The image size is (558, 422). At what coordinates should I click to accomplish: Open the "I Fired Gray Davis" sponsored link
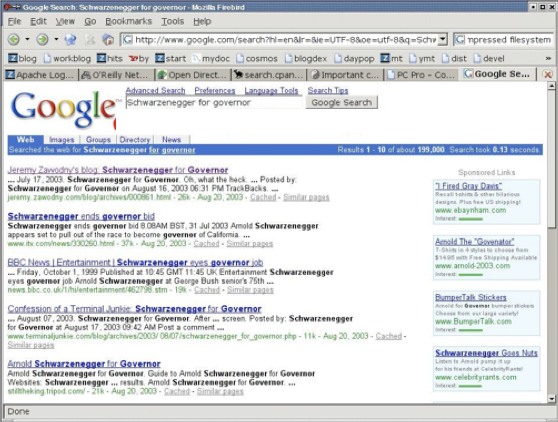pos(468,186)
